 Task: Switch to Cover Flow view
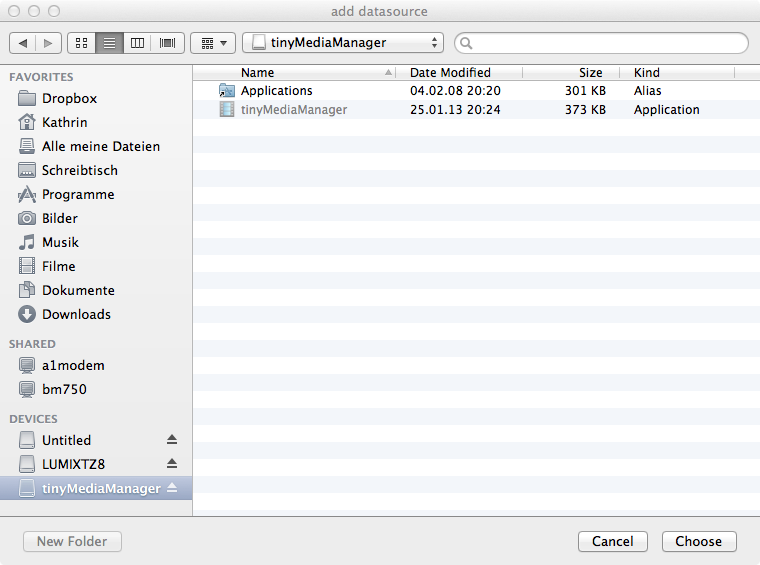[168, 43]
